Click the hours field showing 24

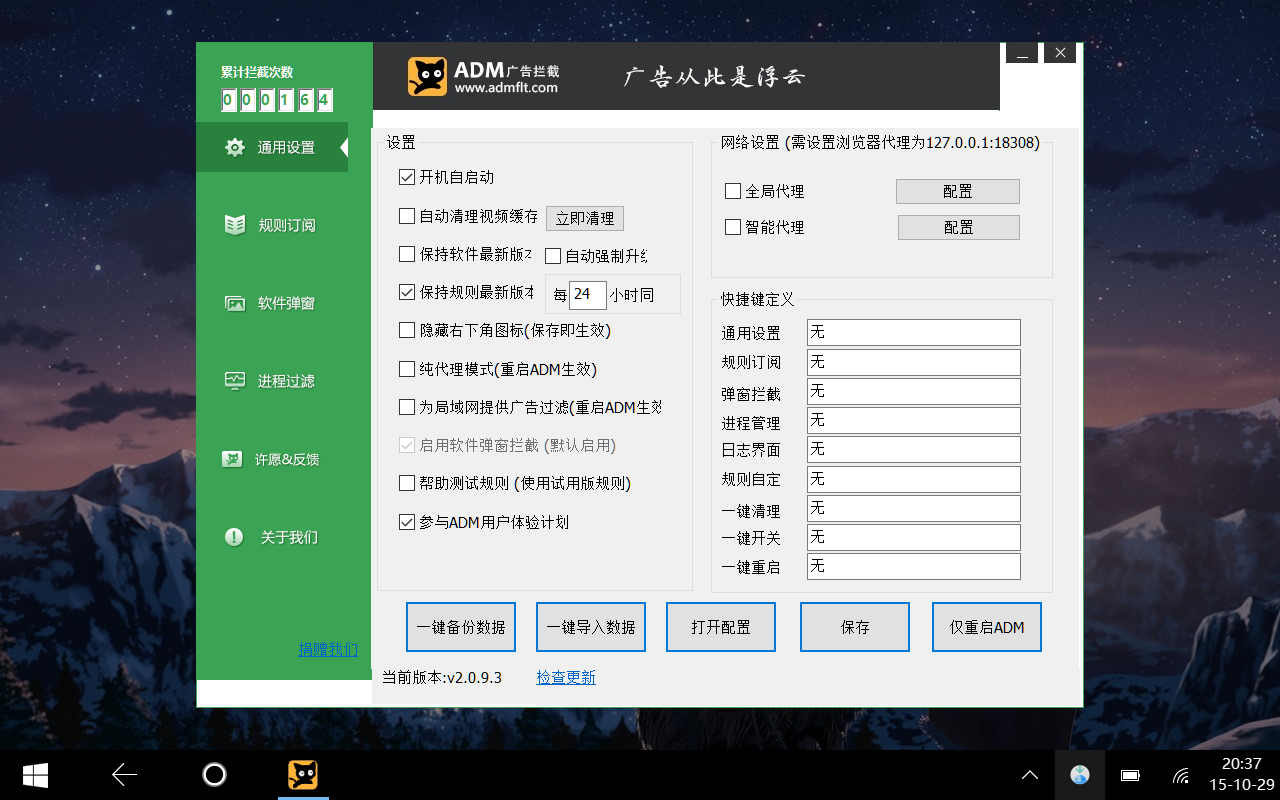coord(588,294)
